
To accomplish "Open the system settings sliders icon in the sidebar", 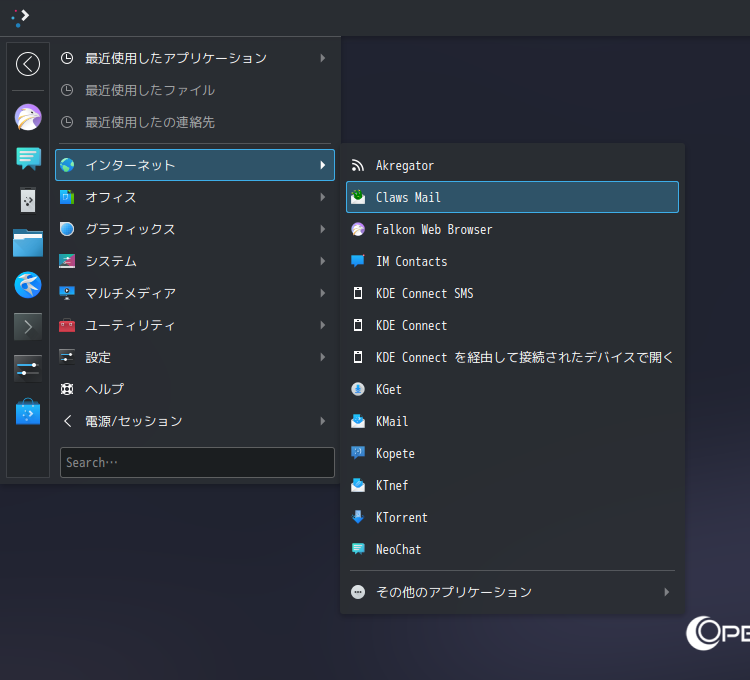I will click(x=28, y=369).
